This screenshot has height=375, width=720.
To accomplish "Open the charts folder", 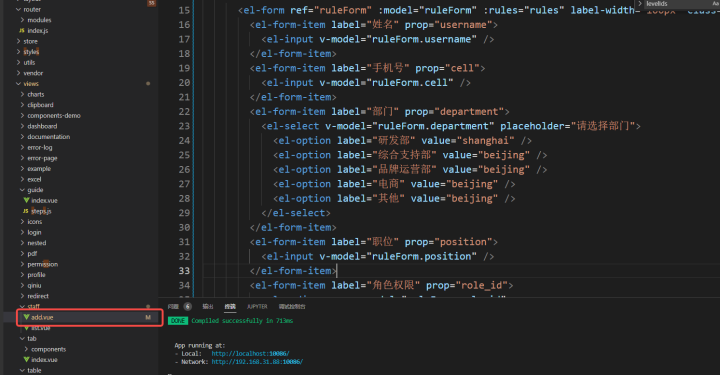I will click(36, 95).
